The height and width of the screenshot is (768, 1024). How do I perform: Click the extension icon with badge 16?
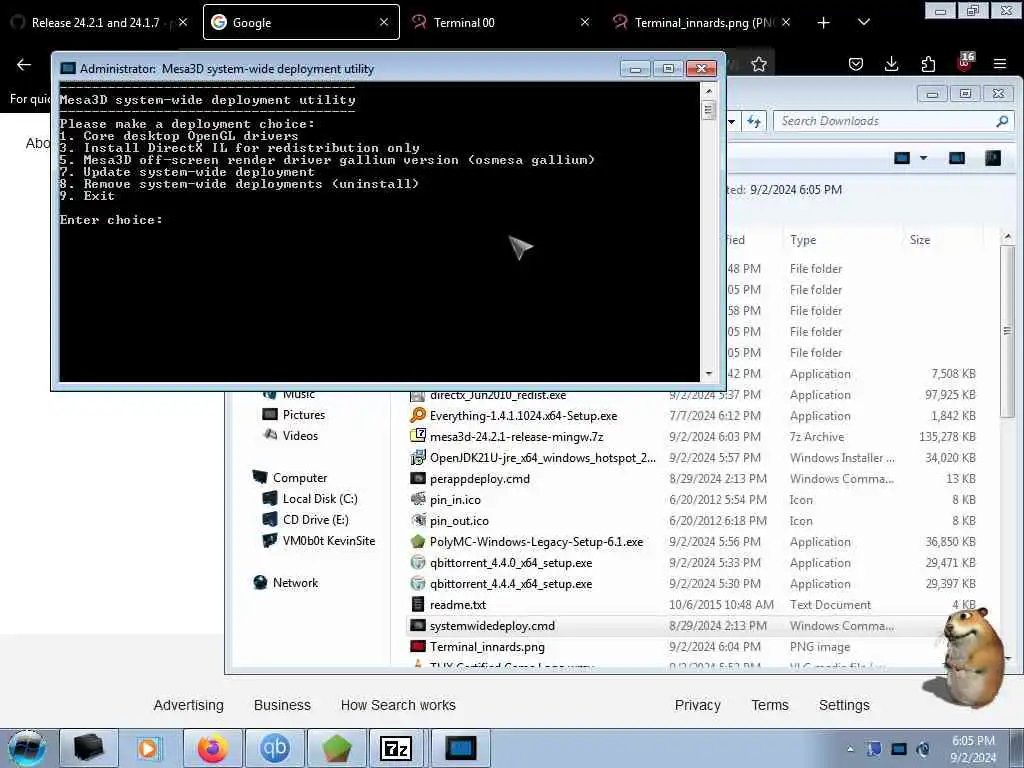965,63
